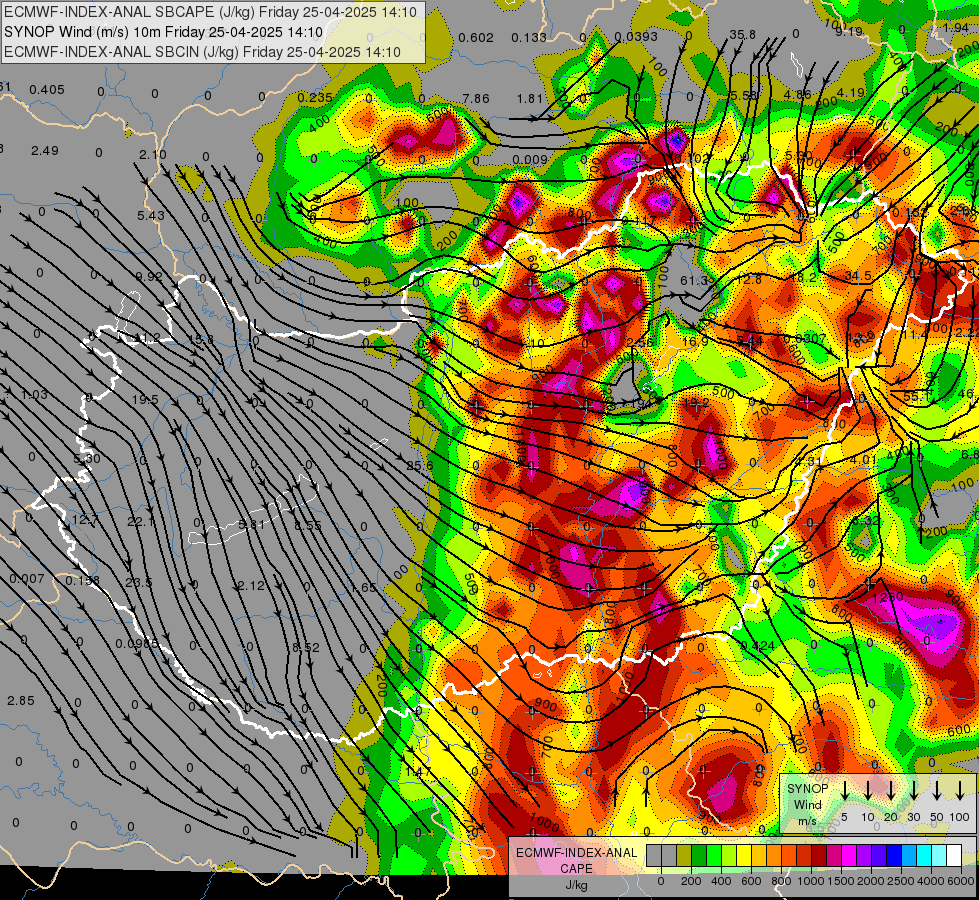
Task: Click the map value 23.5
Action: pyautogui.click(x=139, y=582)
